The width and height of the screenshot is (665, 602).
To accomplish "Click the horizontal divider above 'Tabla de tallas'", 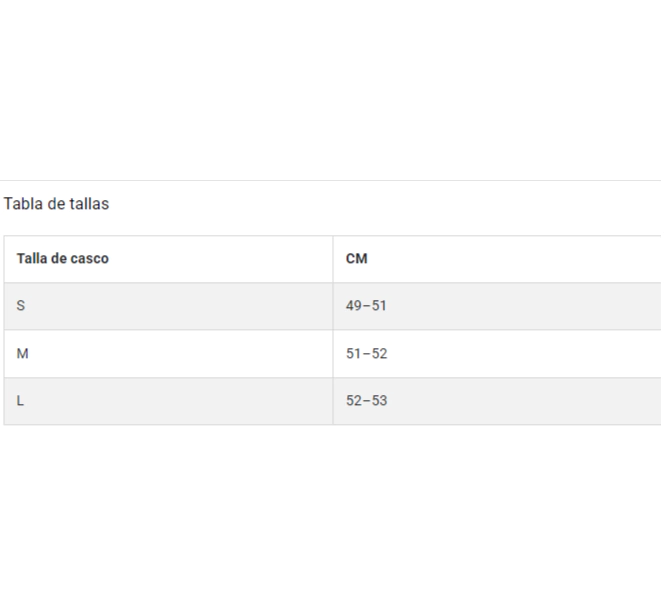I will point(330,180).
